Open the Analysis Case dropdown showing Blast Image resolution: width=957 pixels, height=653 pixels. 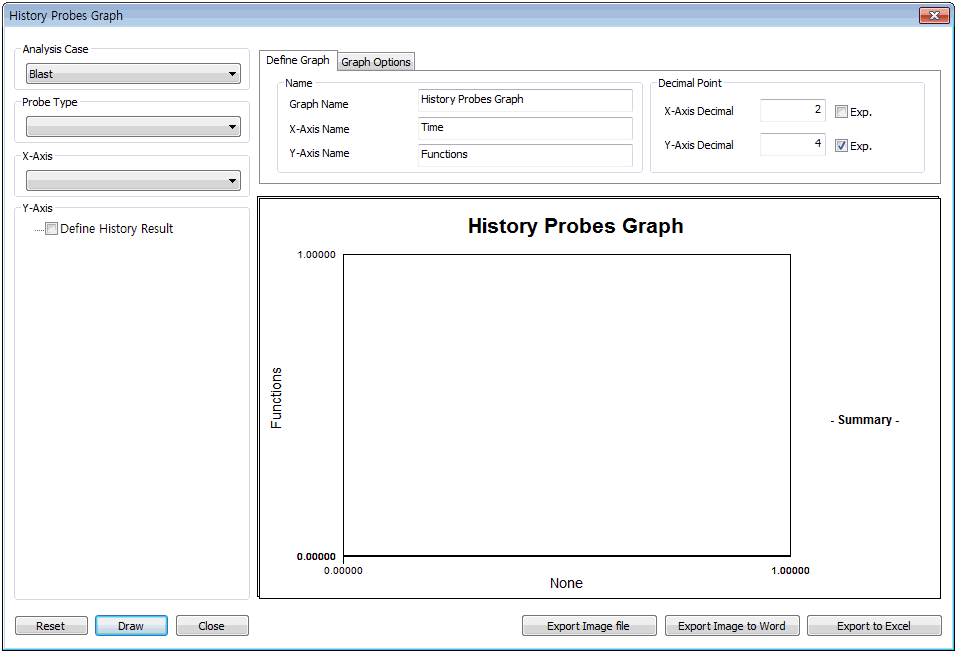point(133,74)
